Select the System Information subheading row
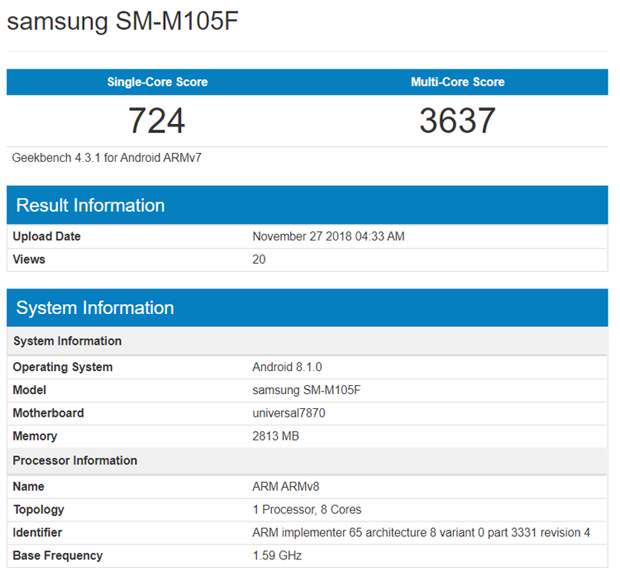620x576 pixels. click(307, 341)
